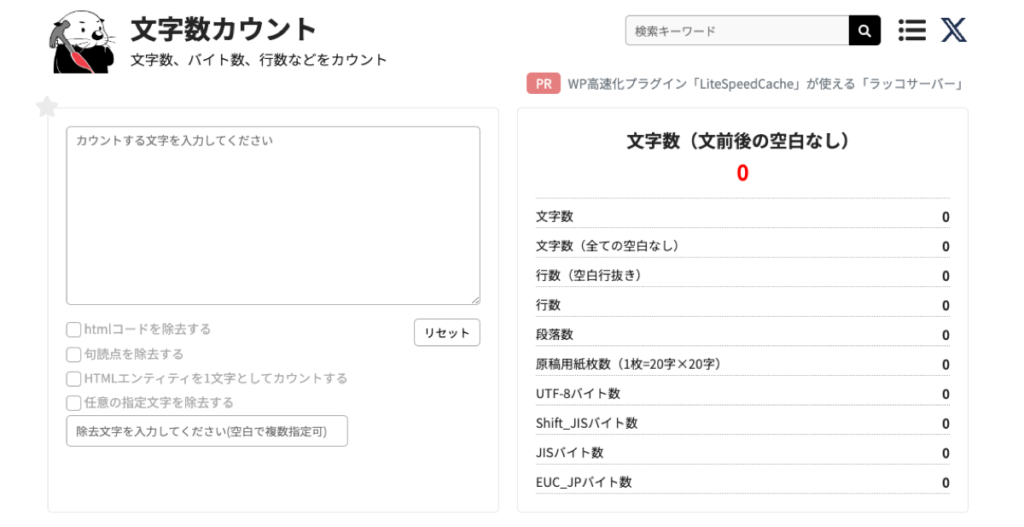Open the LiteSpeedCache ラッコサーバー ad link
Screen dimensions: 1024x527
click(765, 84)
